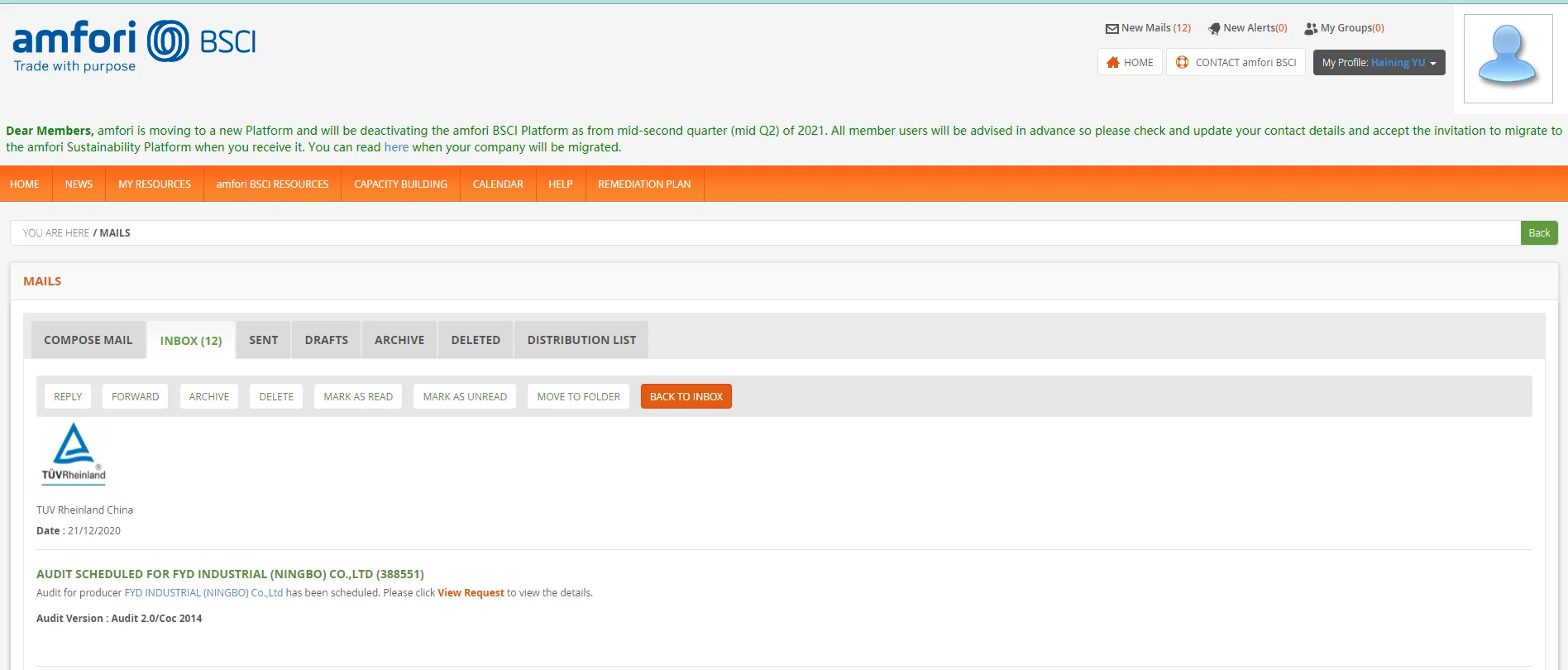Click the green Back button
The image size is (1568, 670).
pos(1539,233)
